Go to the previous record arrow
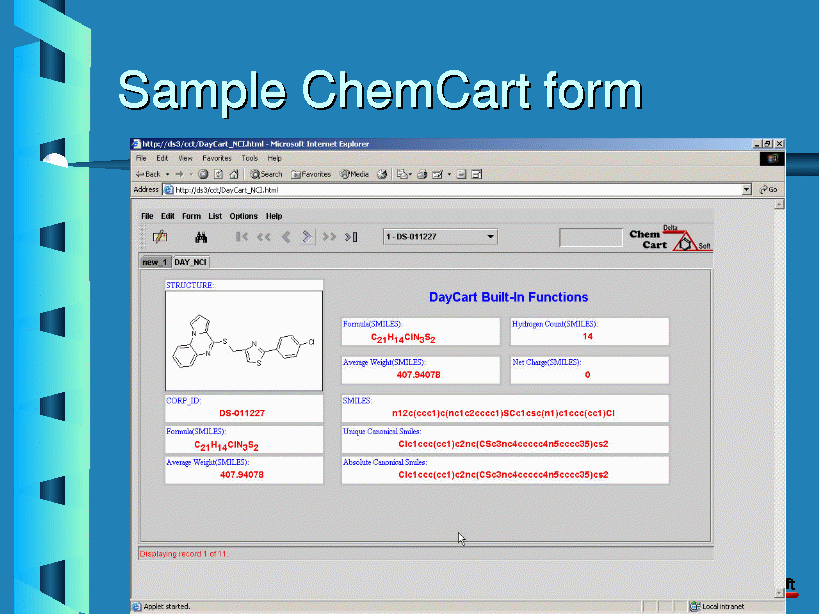 286,237
